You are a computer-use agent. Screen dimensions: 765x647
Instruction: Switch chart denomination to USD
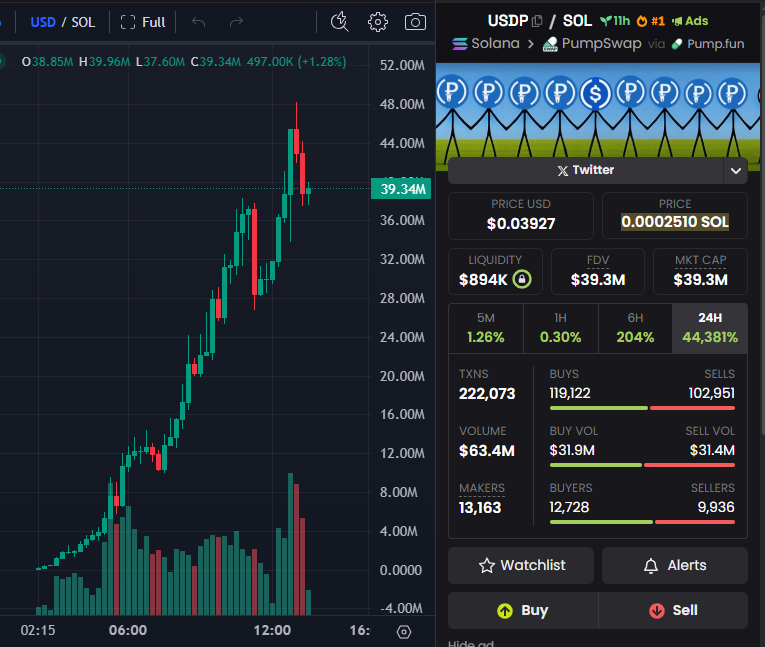click(43, 22)
